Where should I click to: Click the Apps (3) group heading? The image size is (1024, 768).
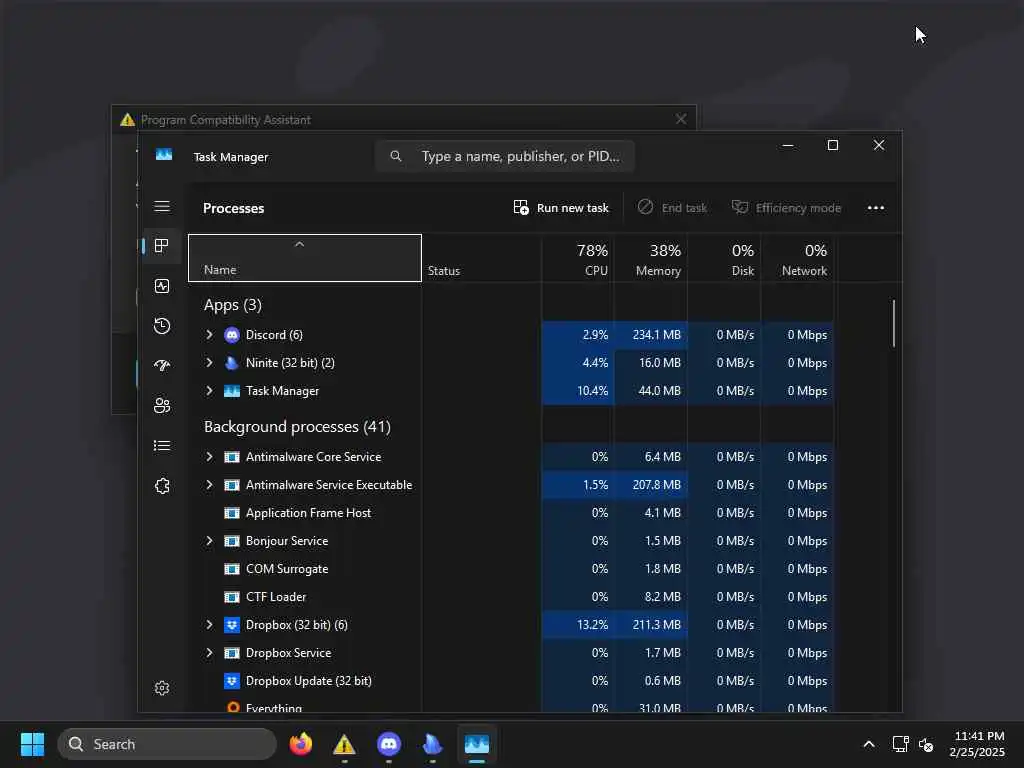(x=232, y=305)
